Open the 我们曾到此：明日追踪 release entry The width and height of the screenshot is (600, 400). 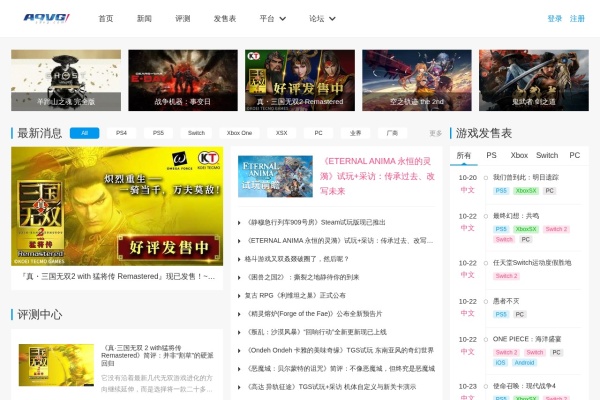tap(526, 178)
